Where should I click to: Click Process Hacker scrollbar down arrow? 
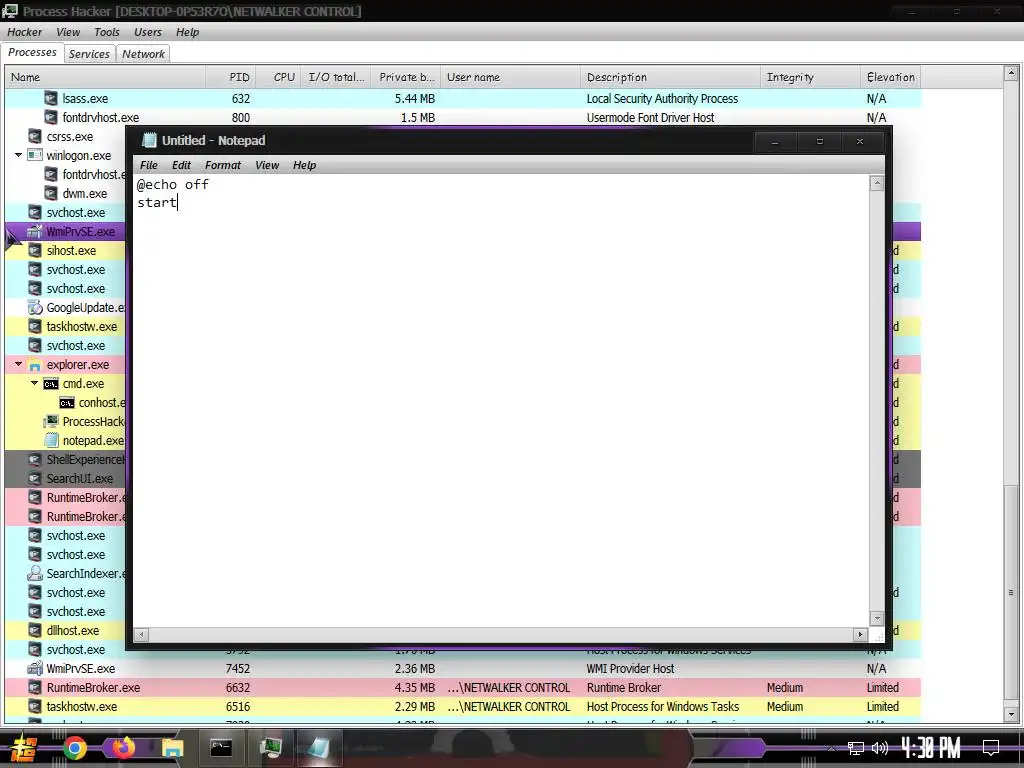pyautogui.click(x=1011, y=715)
